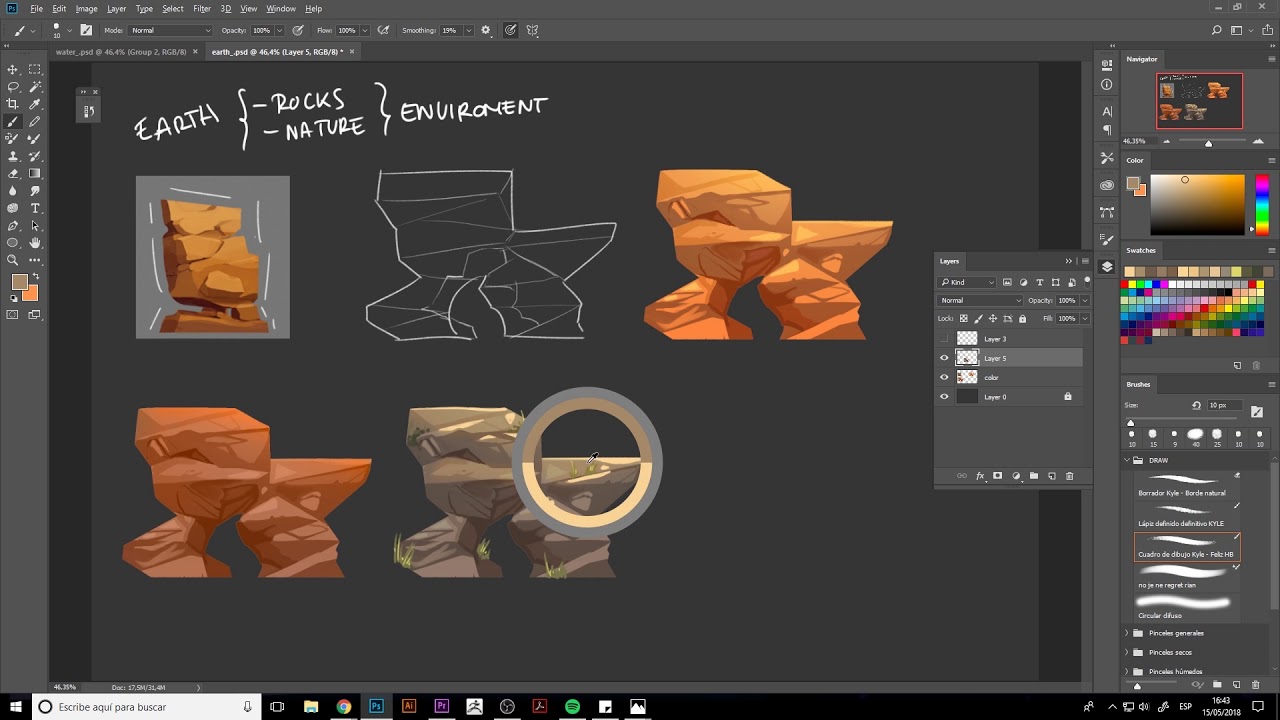Click the Navigator preview thumbnail
Screen dimensions: 1280x720
click(1200, 101)
